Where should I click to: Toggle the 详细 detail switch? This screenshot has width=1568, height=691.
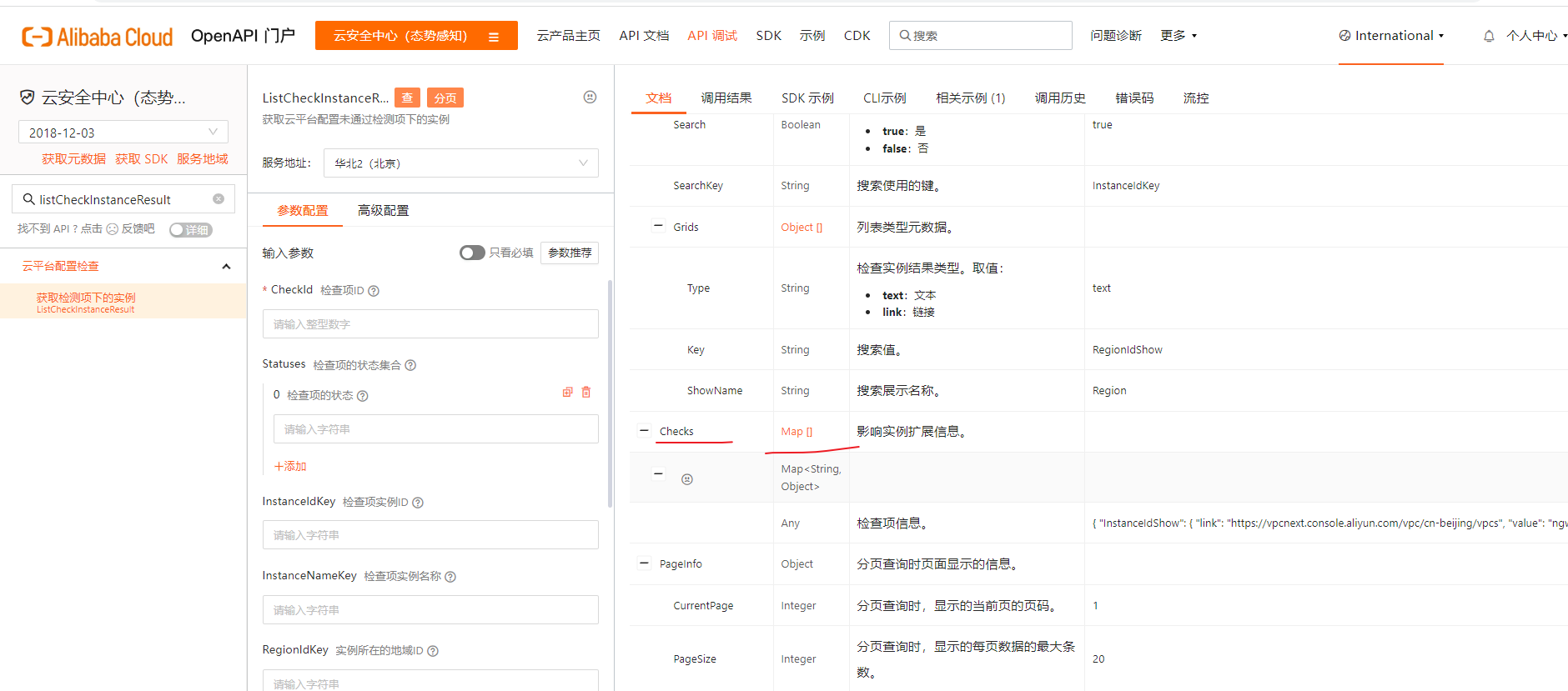(191, 230)
